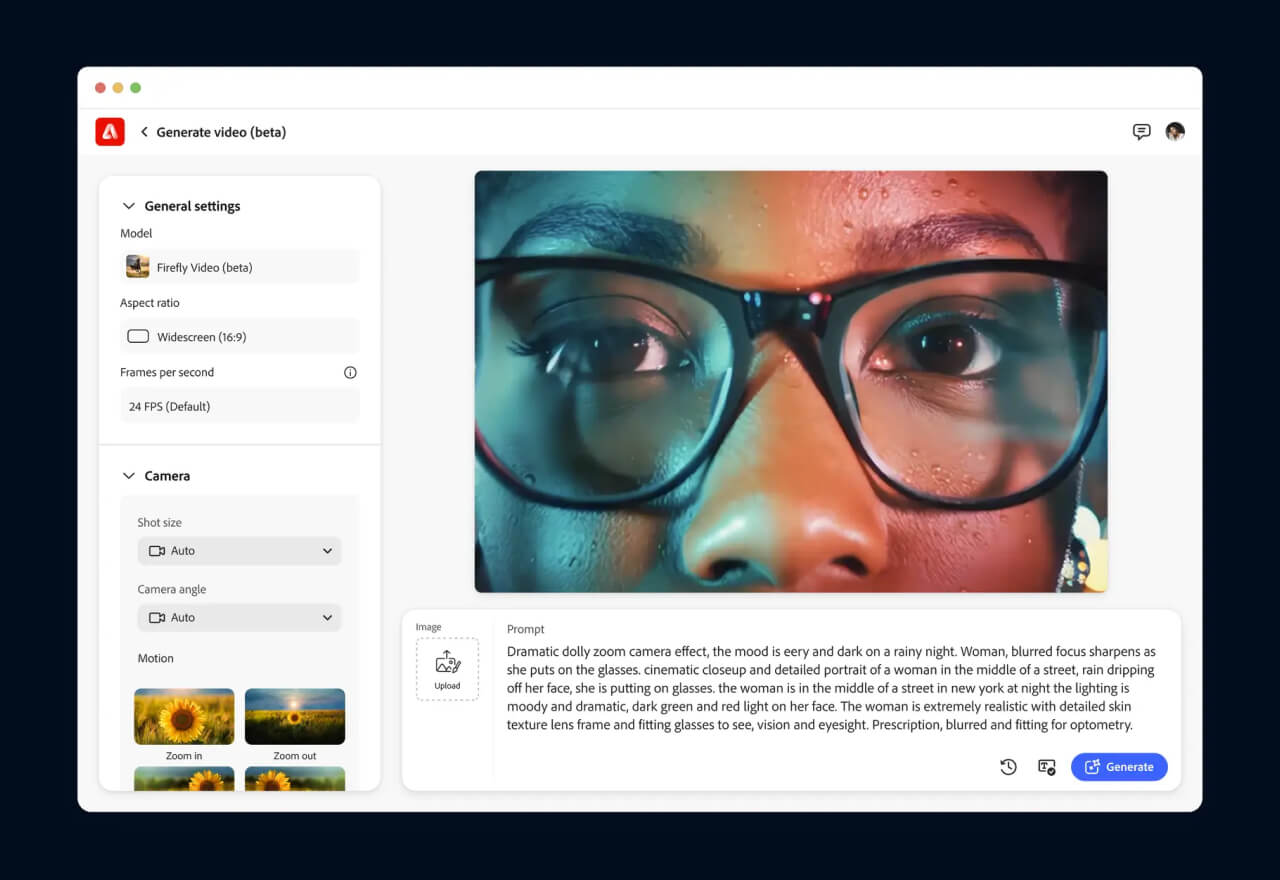Image resolution: width=1280 pixels, height=880 pixels.
Task: Click the prompt text check icon
Action: point(1047,767)
